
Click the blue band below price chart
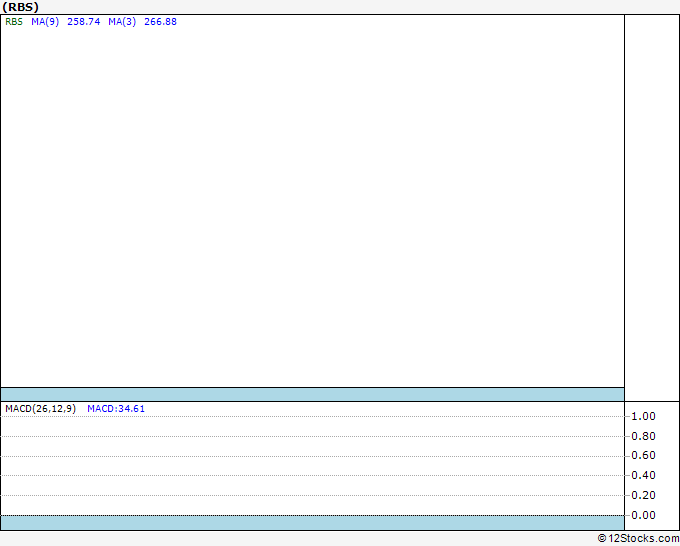(313, 395)
